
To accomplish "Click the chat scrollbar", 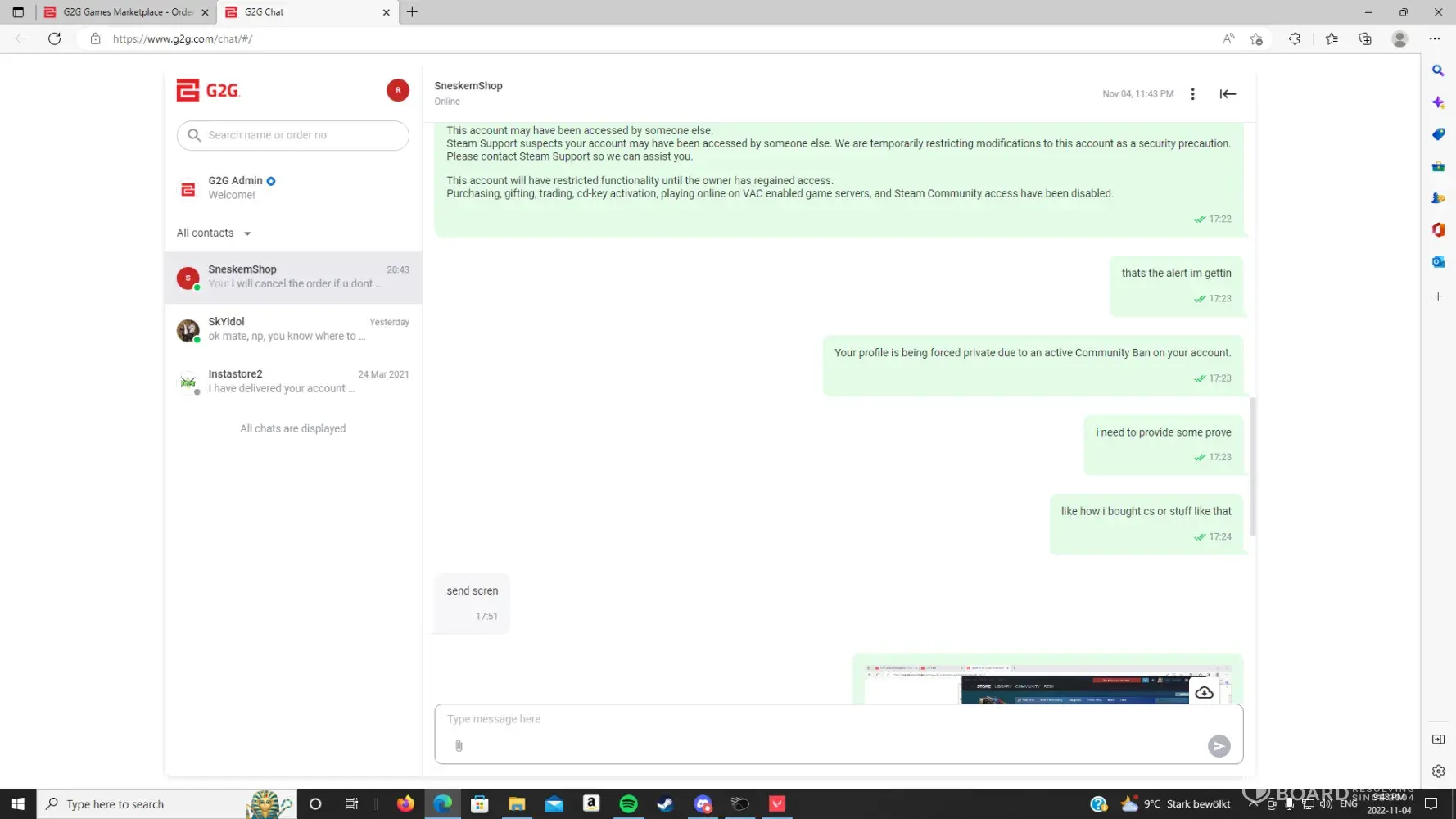I will pyautogui.click(x=1252, y=467).
